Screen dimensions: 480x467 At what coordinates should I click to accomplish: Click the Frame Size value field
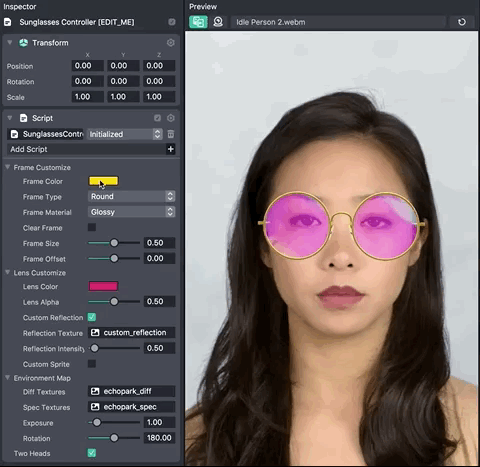(159, 243)
